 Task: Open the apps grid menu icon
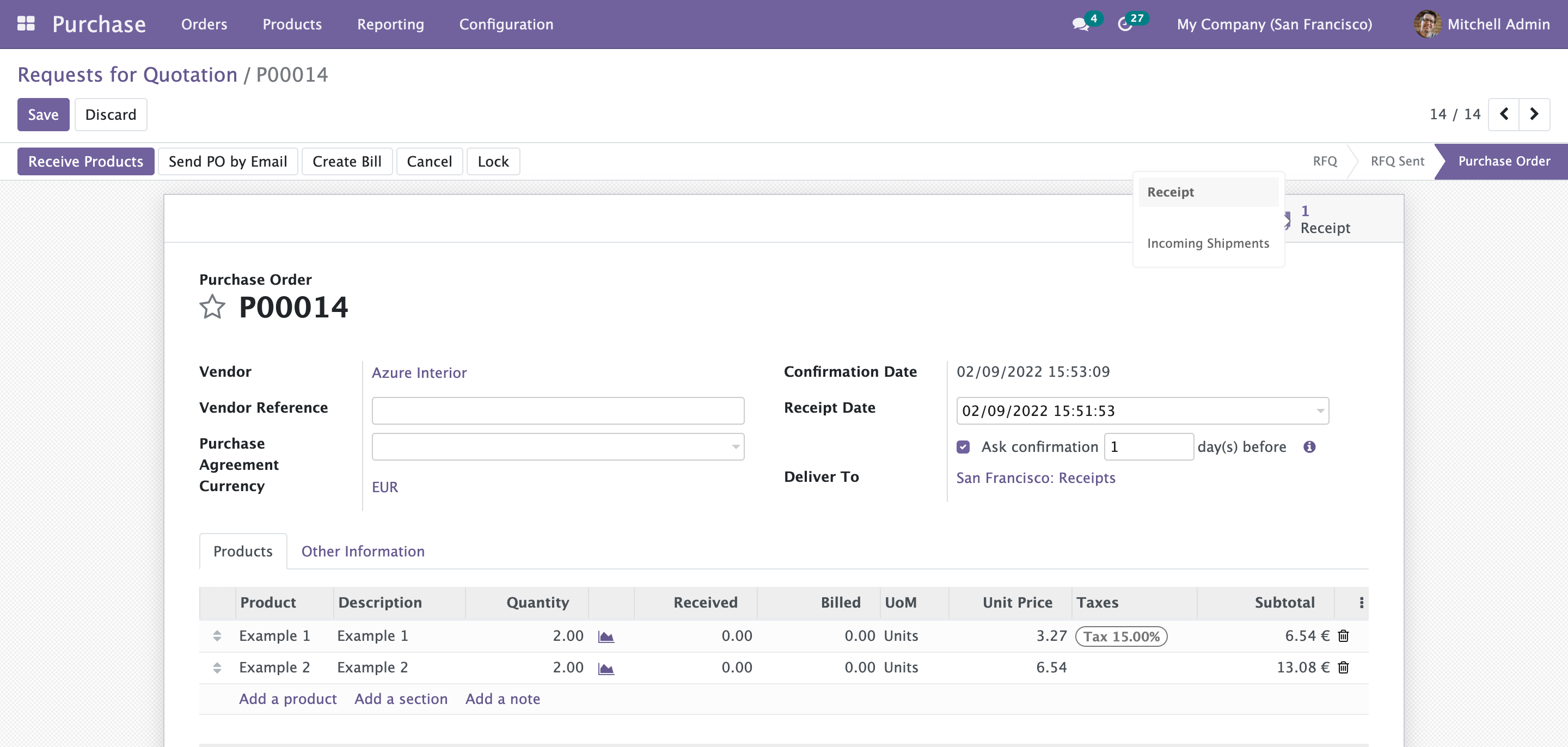pyautogui.click(x=26, y=24)
